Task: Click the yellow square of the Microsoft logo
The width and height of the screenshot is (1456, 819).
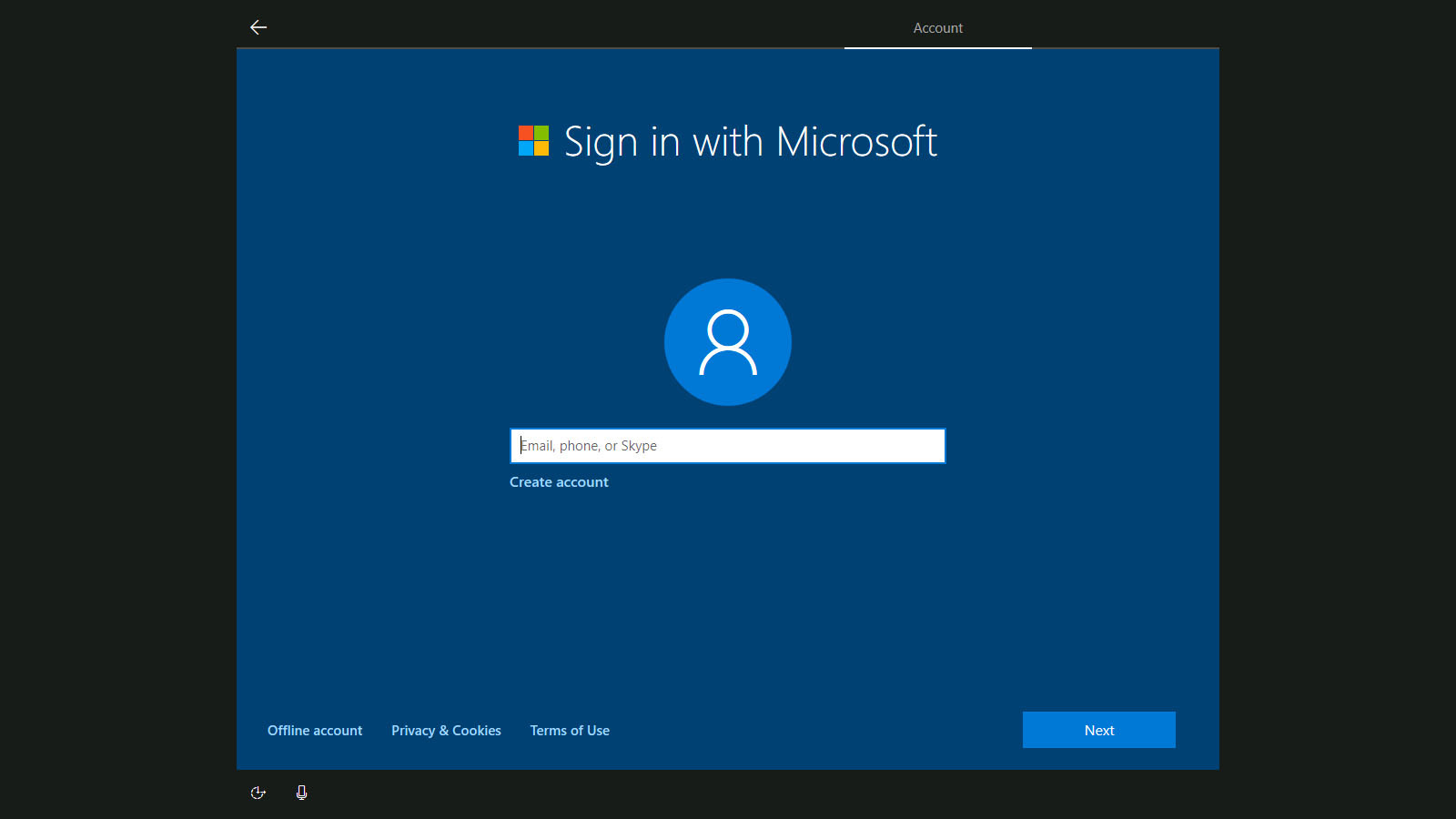Action: pos(541,149)
